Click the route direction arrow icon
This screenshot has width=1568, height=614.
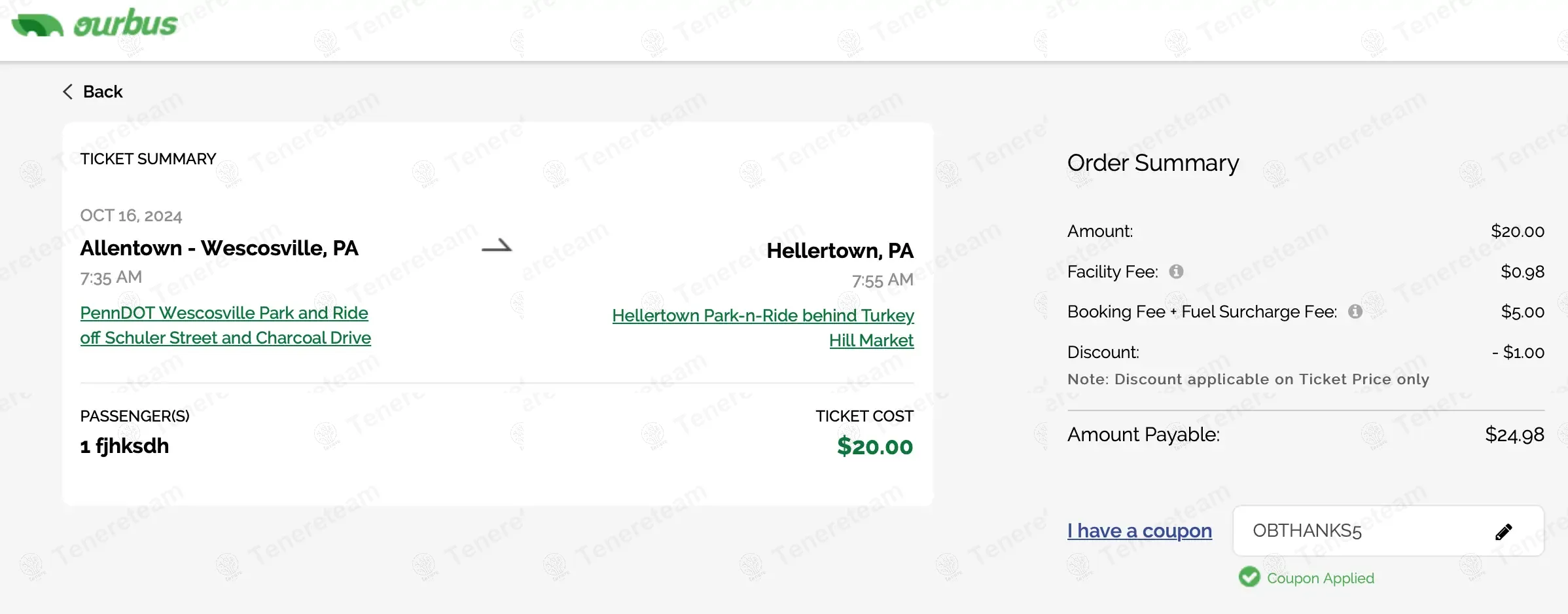(497, 247)
